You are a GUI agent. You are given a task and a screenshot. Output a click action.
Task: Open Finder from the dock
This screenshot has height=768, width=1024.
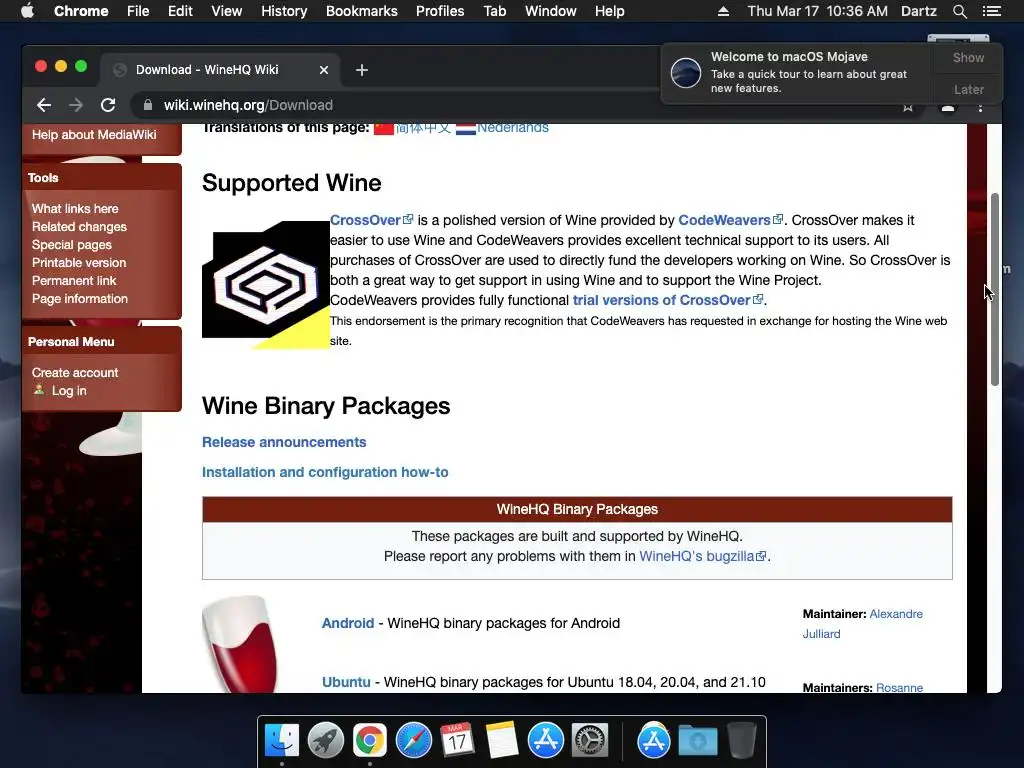click(282, 741)
